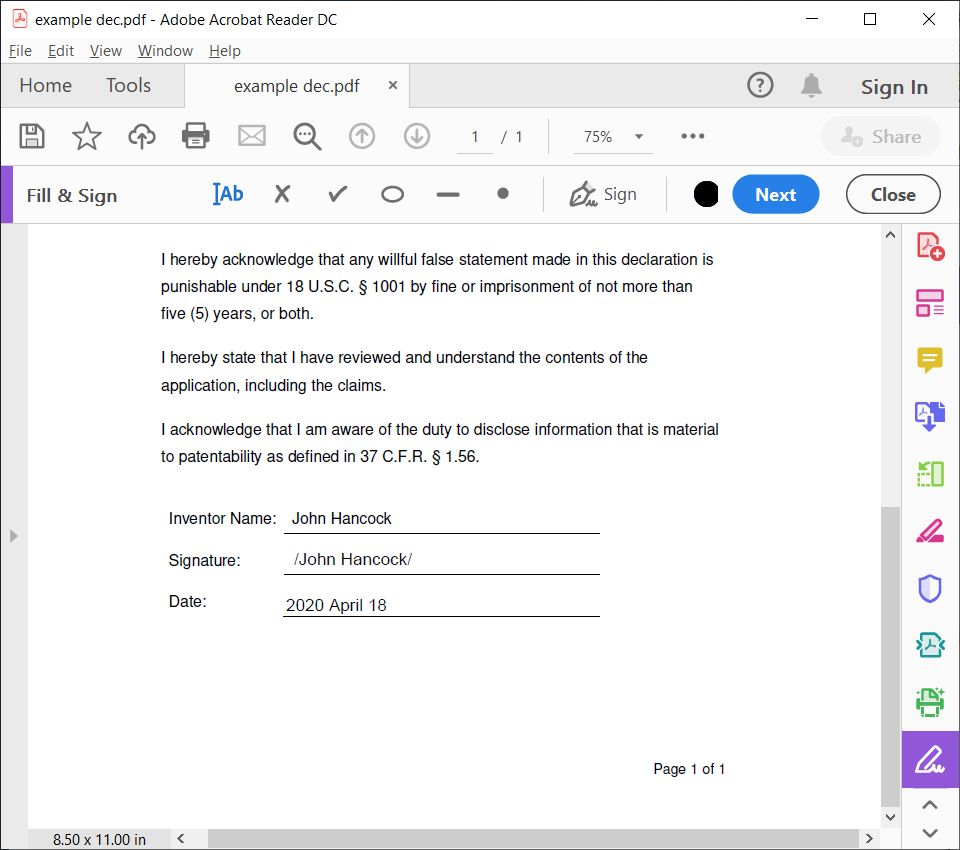Open the black color picker swatch
Image resolution: width=960 pixels, height=850 pixels.
point(706,194)
